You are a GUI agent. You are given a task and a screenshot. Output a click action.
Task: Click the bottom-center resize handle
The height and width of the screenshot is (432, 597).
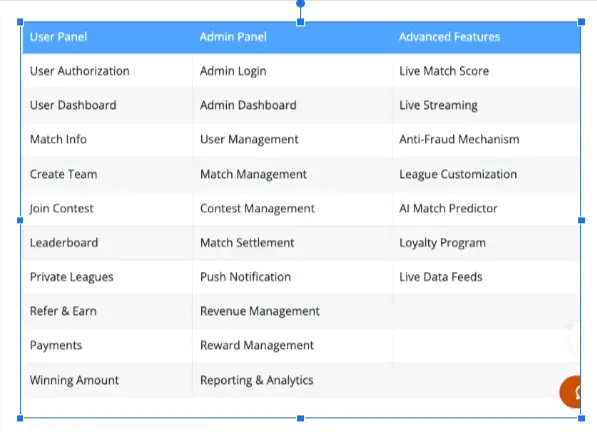[x=300, y=418]
